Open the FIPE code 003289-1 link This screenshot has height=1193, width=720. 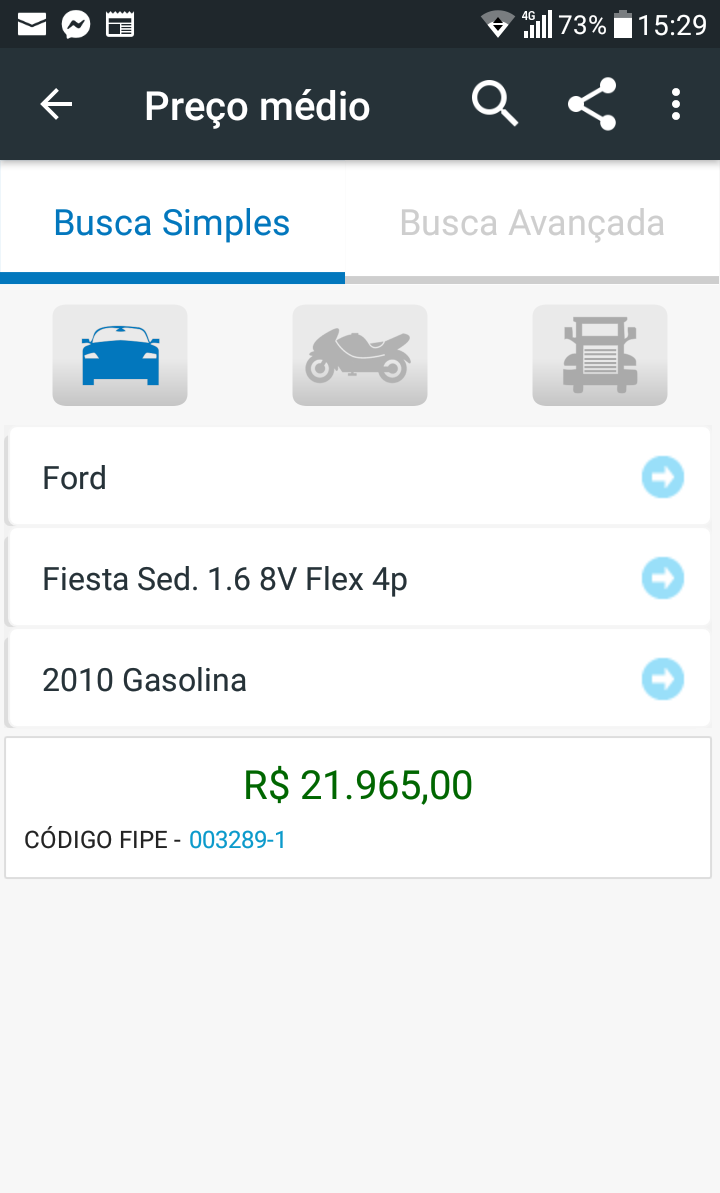pos(237,840)
